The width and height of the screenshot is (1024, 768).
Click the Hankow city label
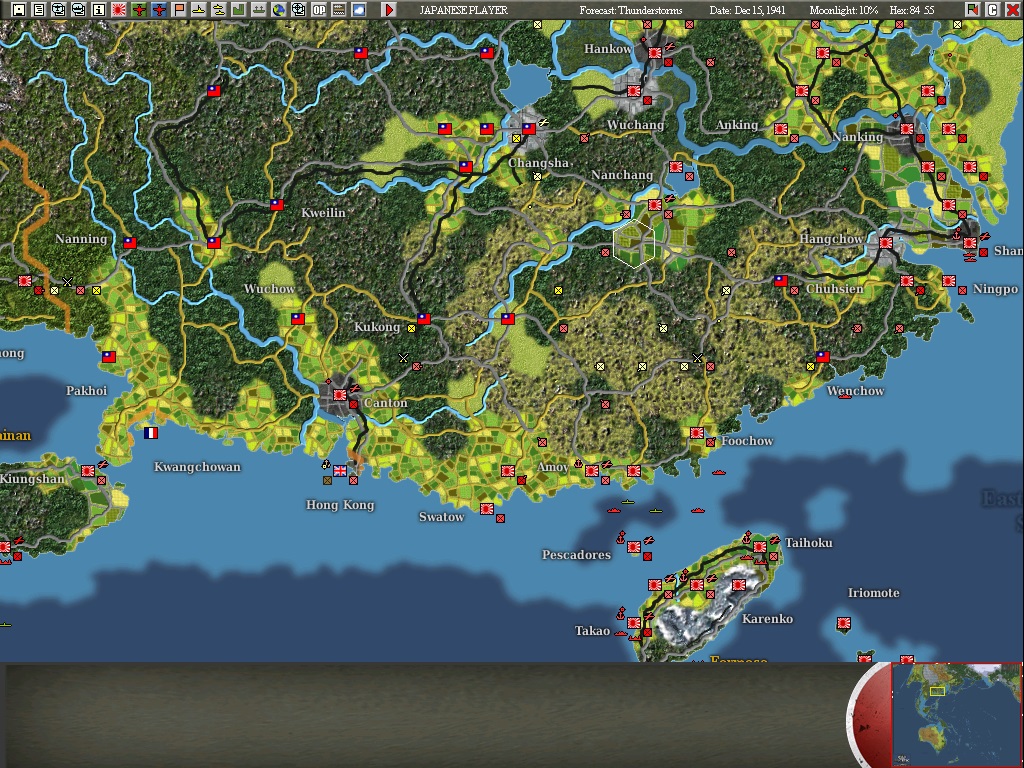coord(608,49)
